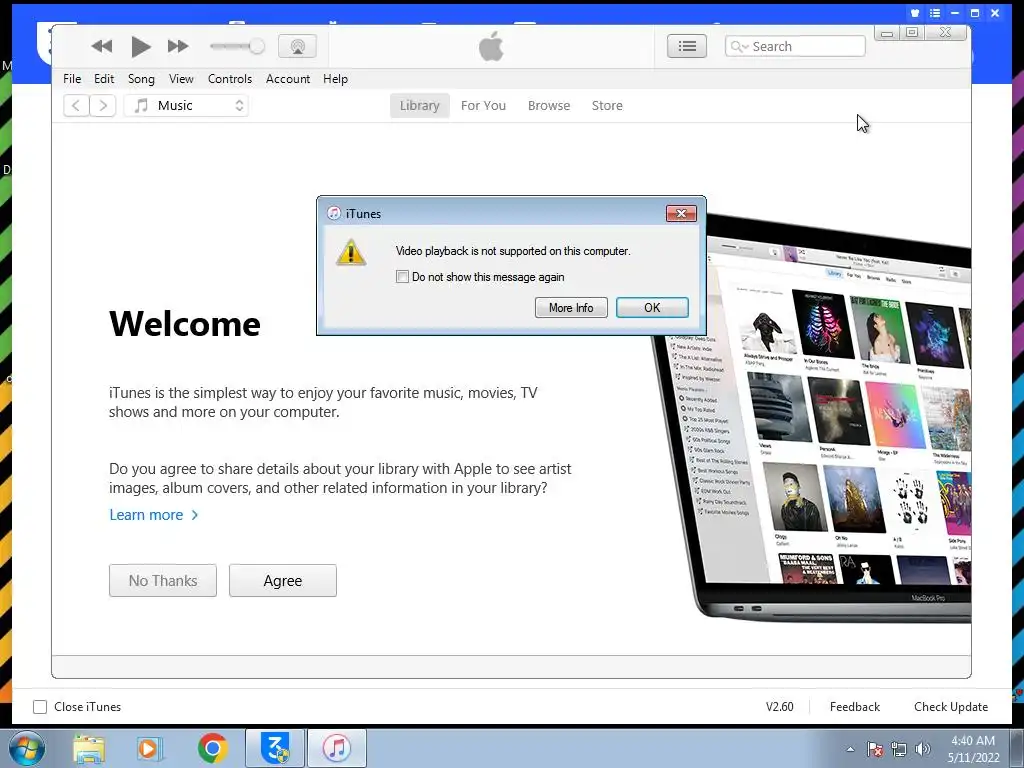Show hidden system tray icons
Image resolution: width=1024 pixels, height=768 pixels.
pos(850,749)
